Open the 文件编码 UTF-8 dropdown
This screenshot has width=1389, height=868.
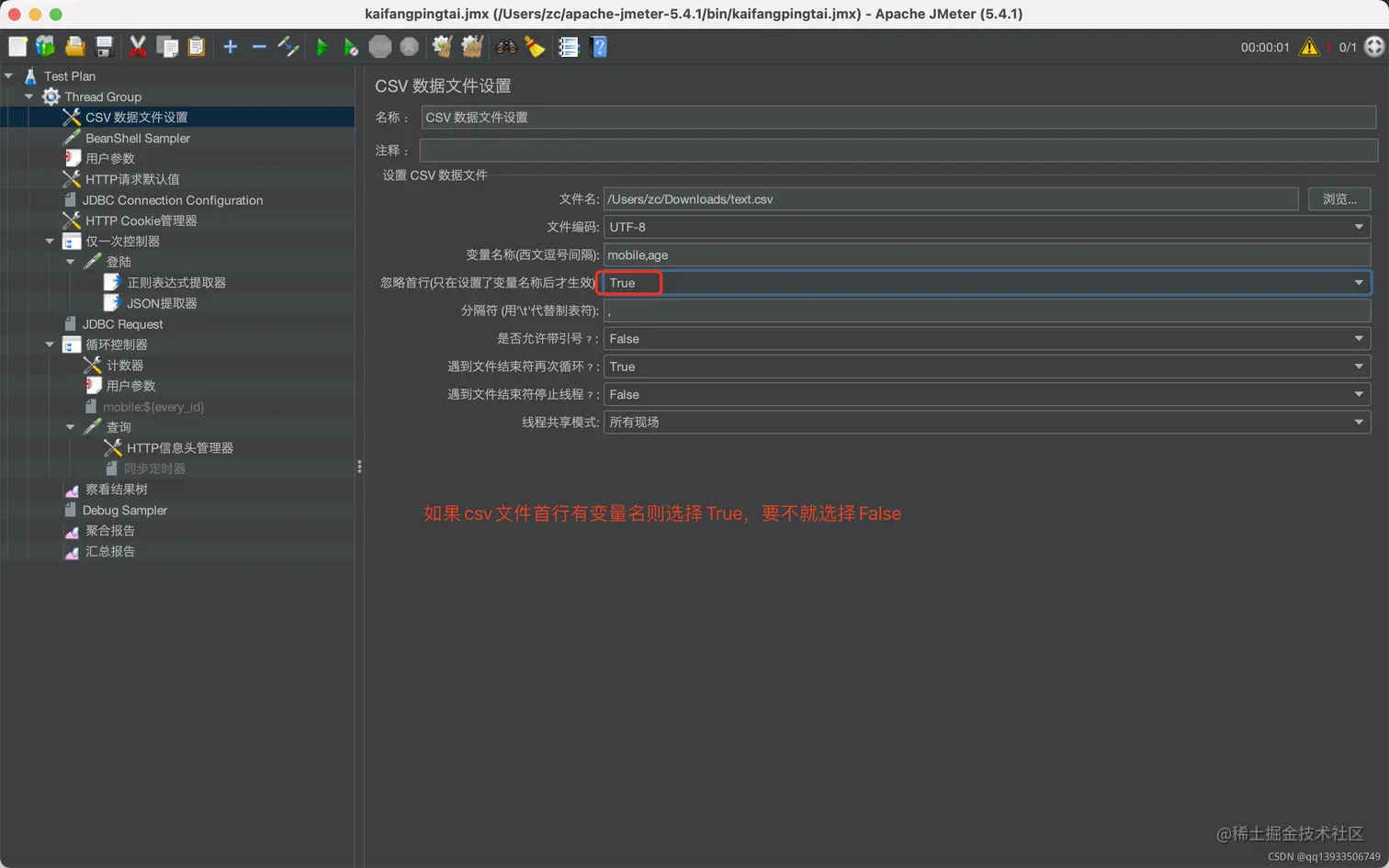[x=987, y=227]
